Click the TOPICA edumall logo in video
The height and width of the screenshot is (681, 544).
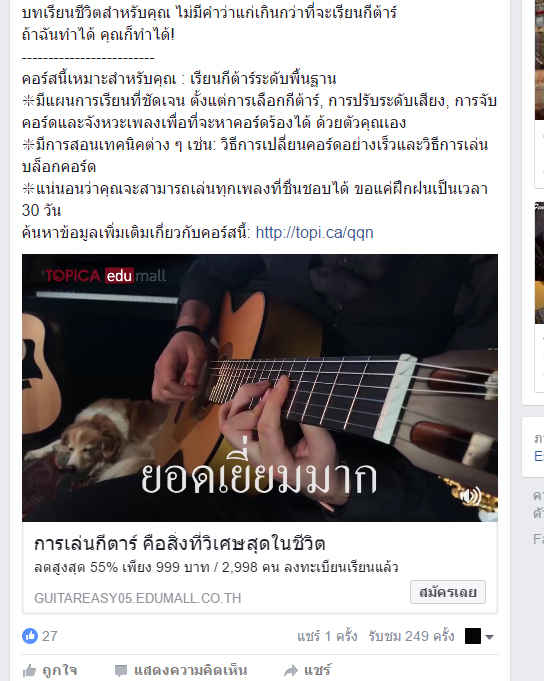(x=106, y=276)
